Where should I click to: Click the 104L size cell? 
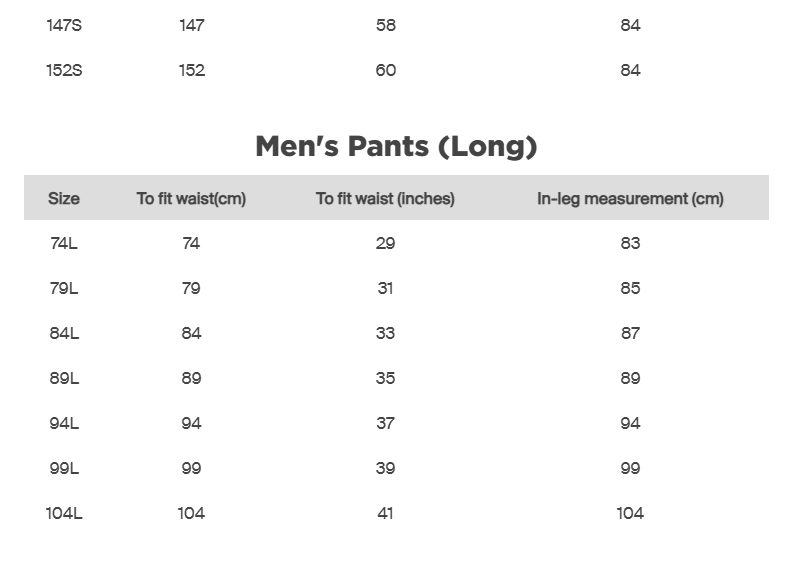pos(64,513)
